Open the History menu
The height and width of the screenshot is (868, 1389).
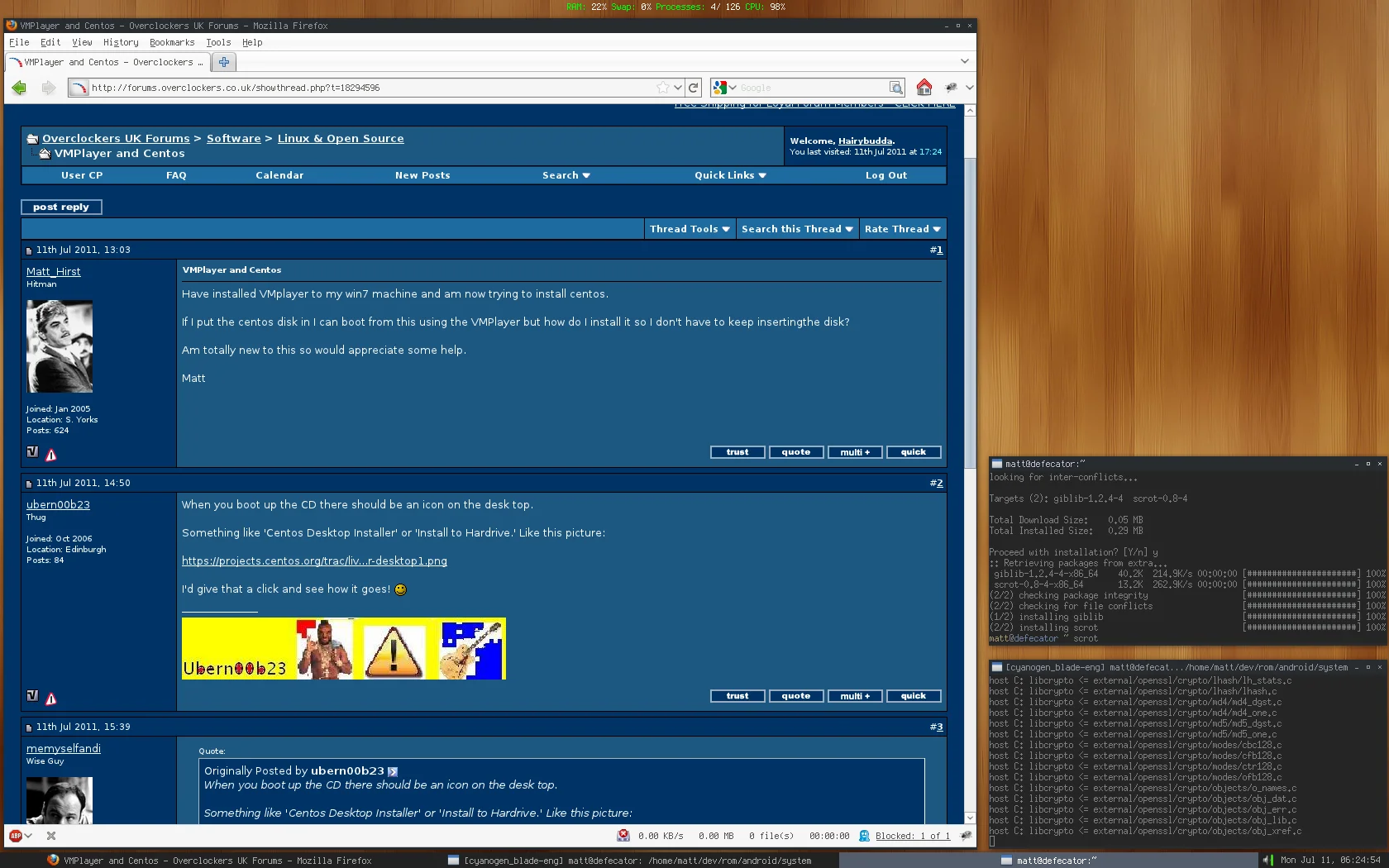click(121, 42)
